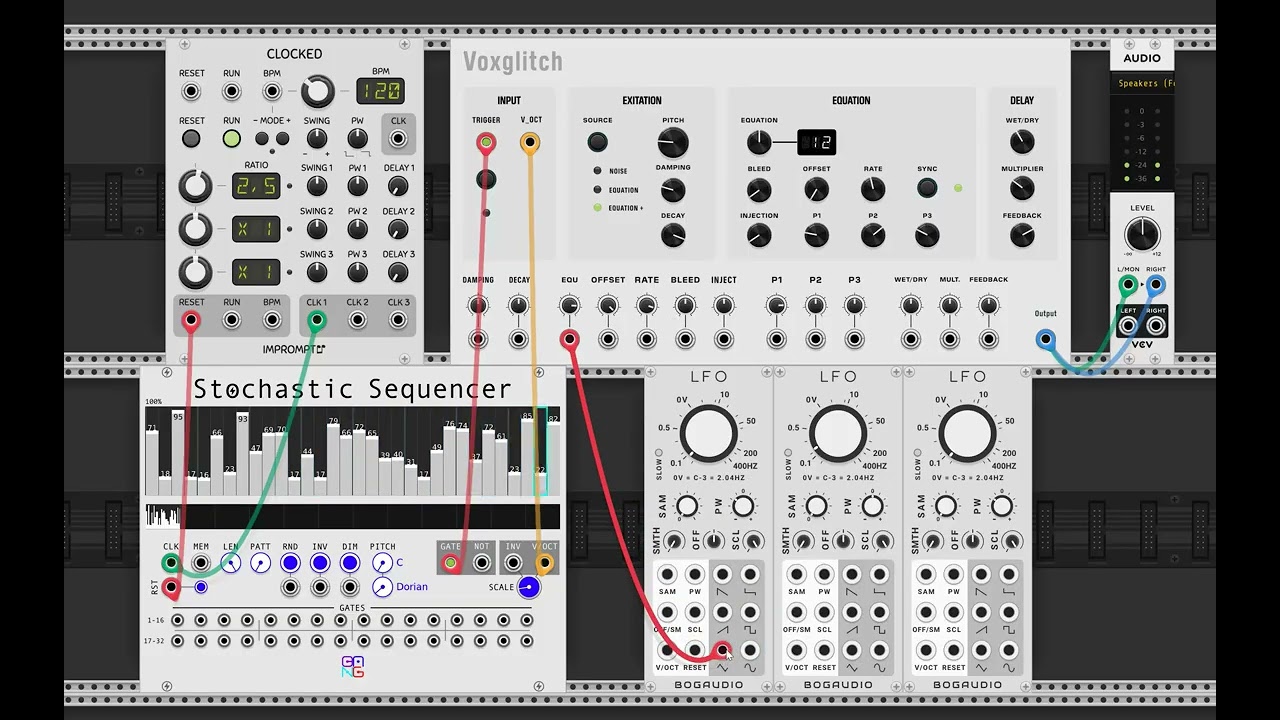Click the 120 BPM display on Clocked

(x=380, y=91)
